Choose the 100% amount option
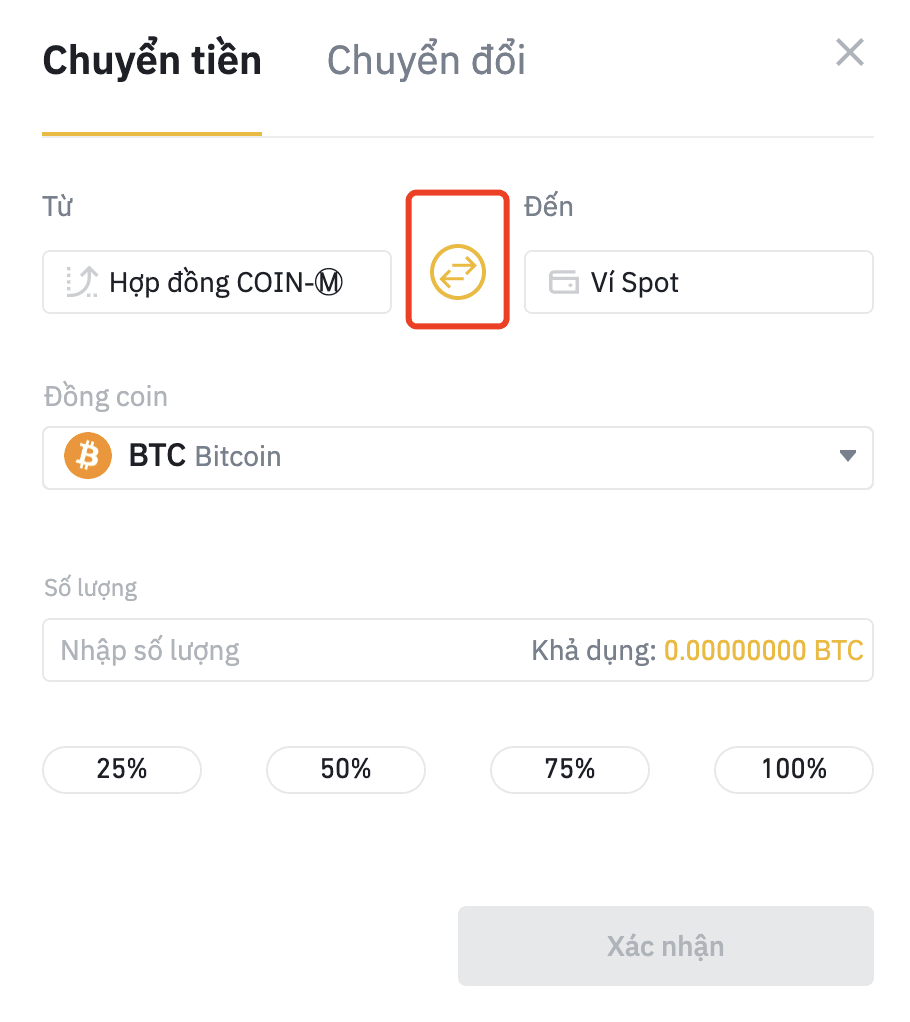The image size is (910, 1022). tap(794, 770)
